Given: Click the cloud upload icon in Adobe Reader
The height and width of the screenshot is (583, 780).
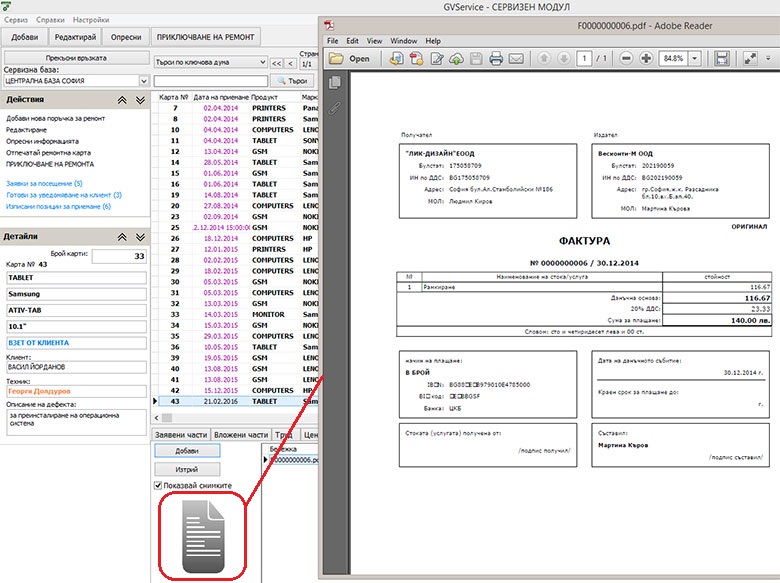Looking at the screenshot, I should pyautogui.click(x=456, y=59).
